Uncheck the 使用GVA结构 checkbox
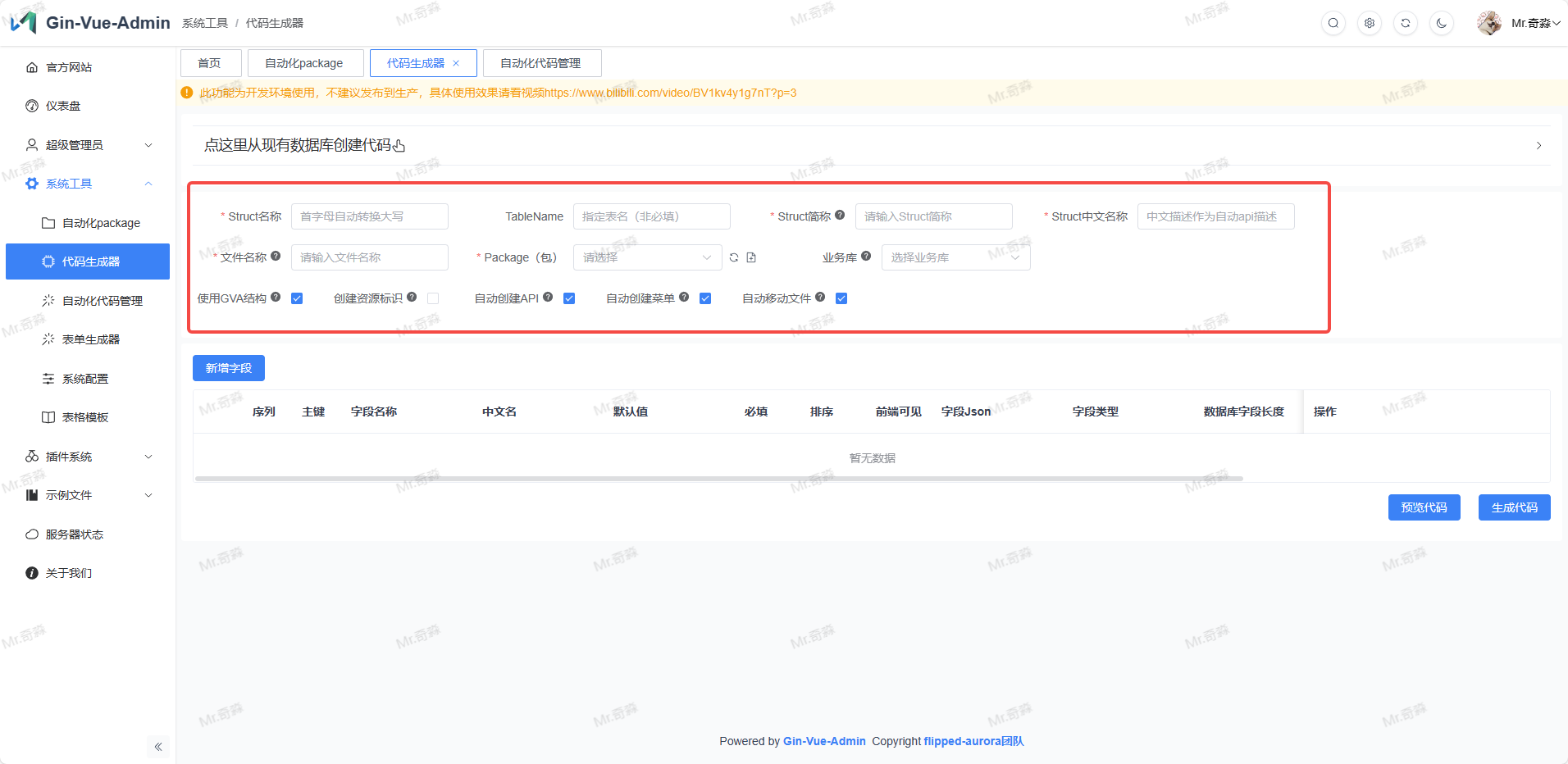This screenshot has width=1568, height=764. coord(297,298)
